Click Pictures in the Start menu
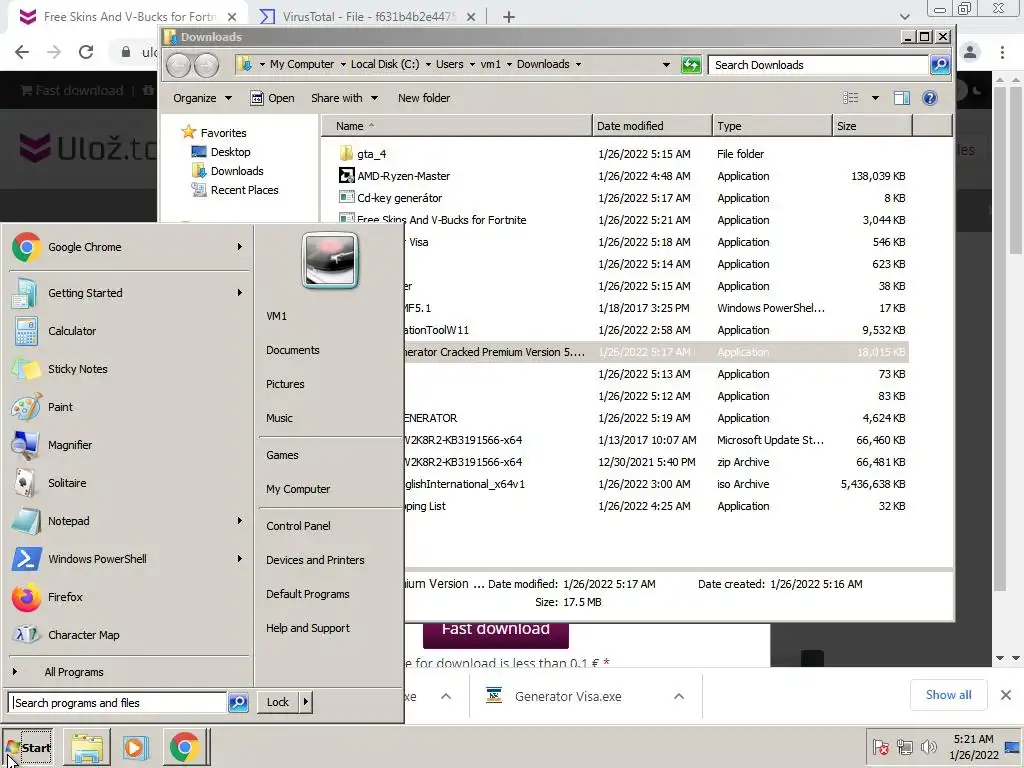Screen dimensions: 1024x768 point(285,384)
